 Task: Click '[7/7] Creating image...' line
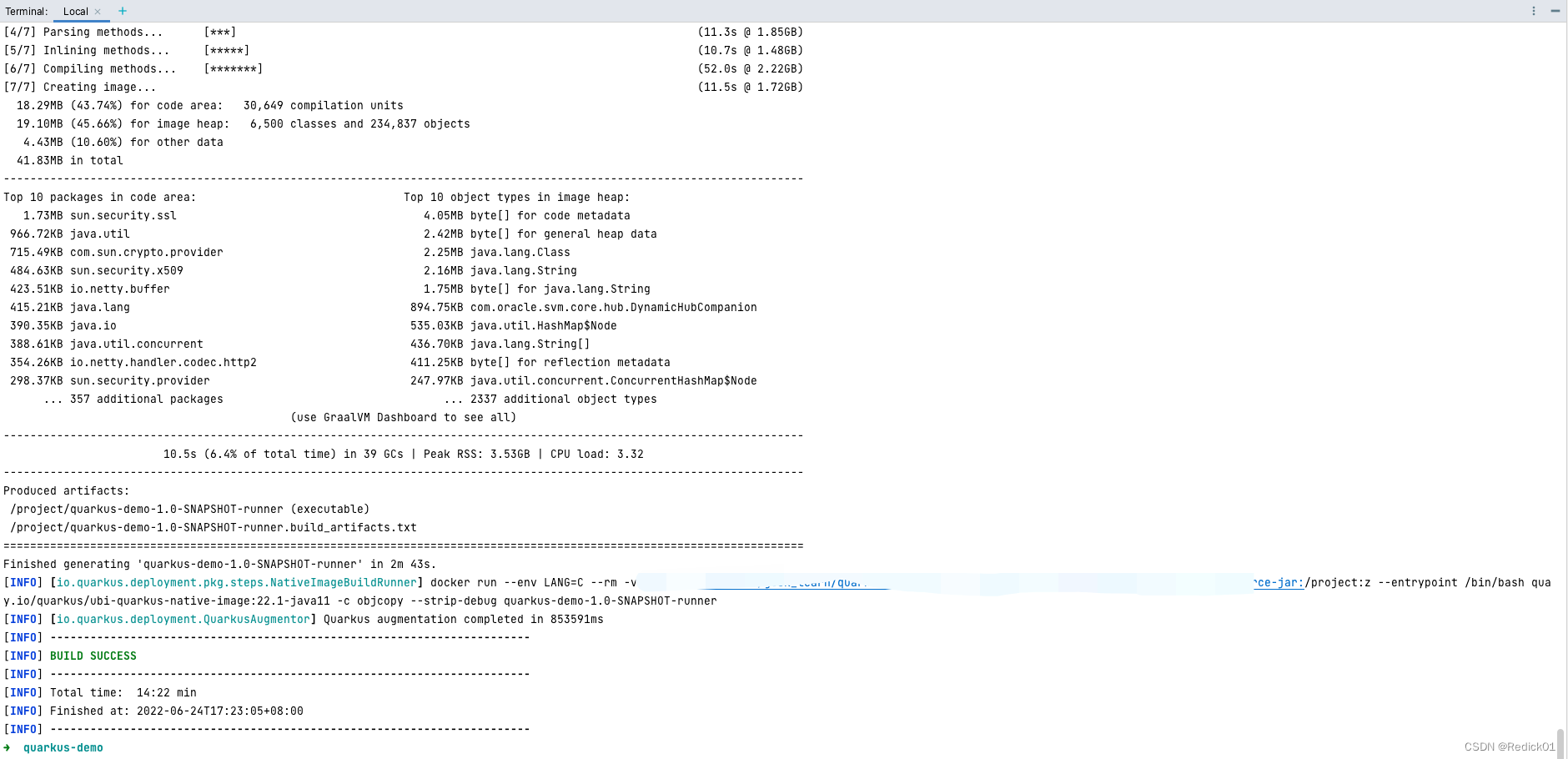pyautogui.click(x=403, y=87)
